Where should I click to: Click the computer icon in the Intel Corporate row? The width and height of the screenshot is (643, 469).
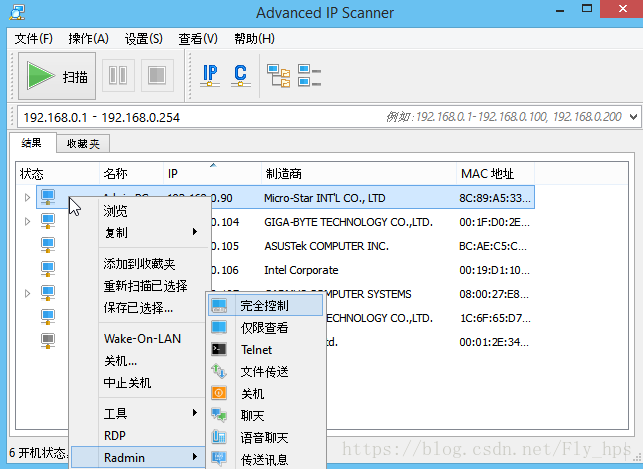[x=48, y=269]
